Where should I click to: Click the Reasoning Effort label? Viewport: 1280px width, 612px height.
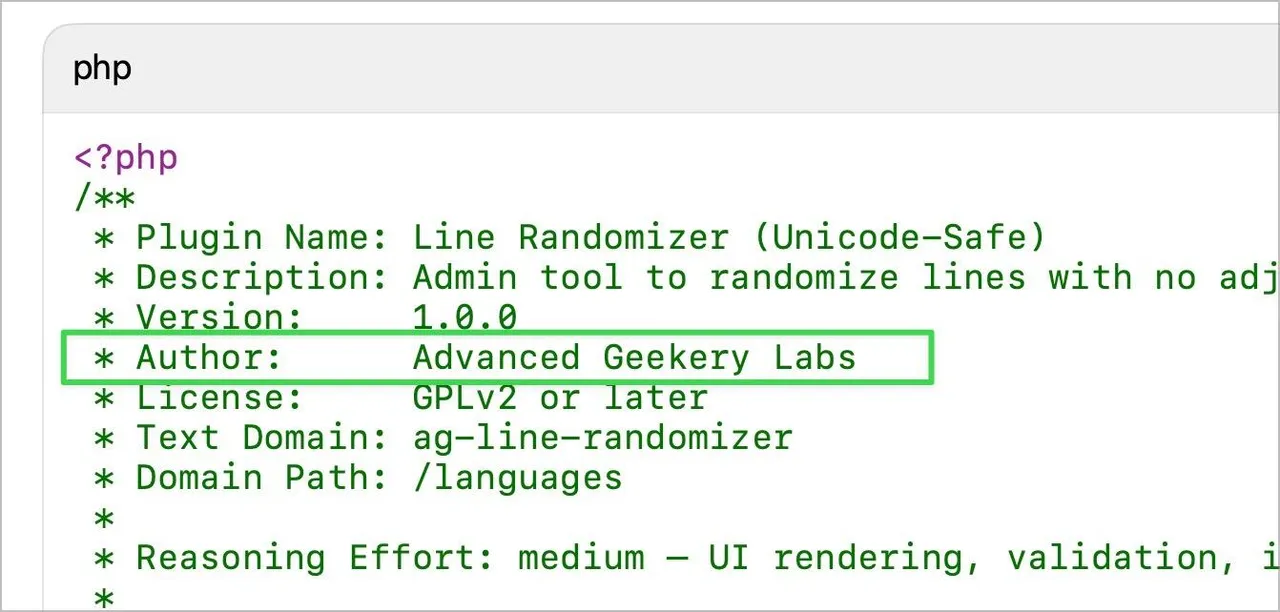pyautogui.click(x=314, y=558)
